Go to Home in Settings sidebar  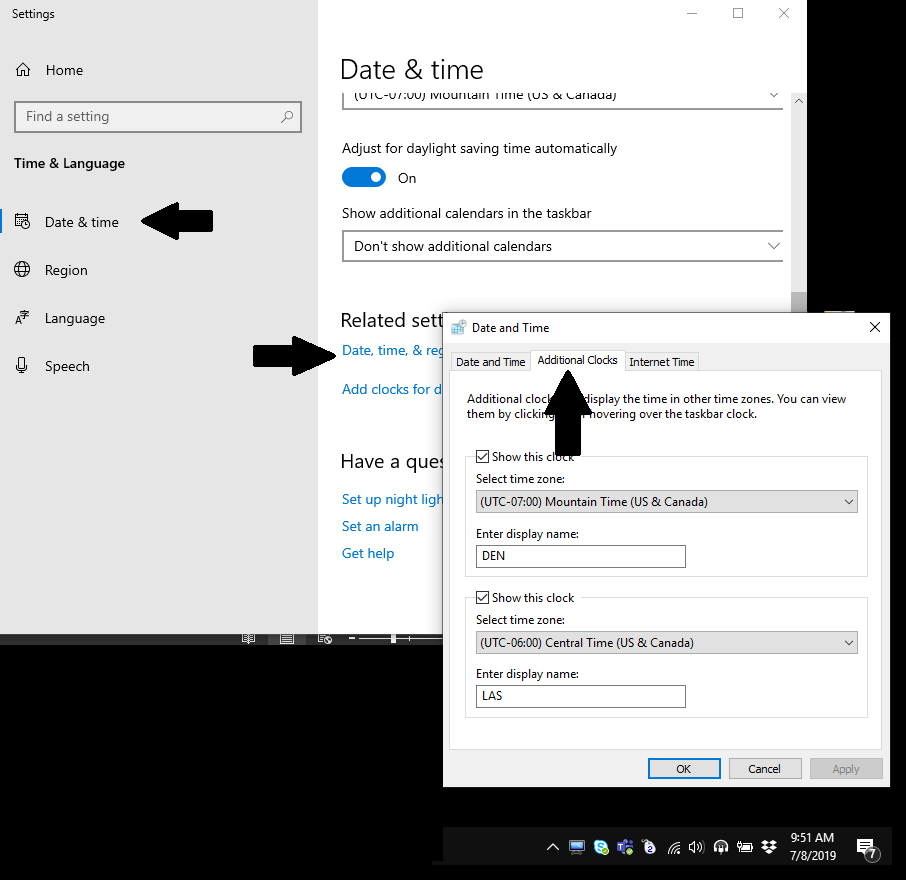point(49,70)
